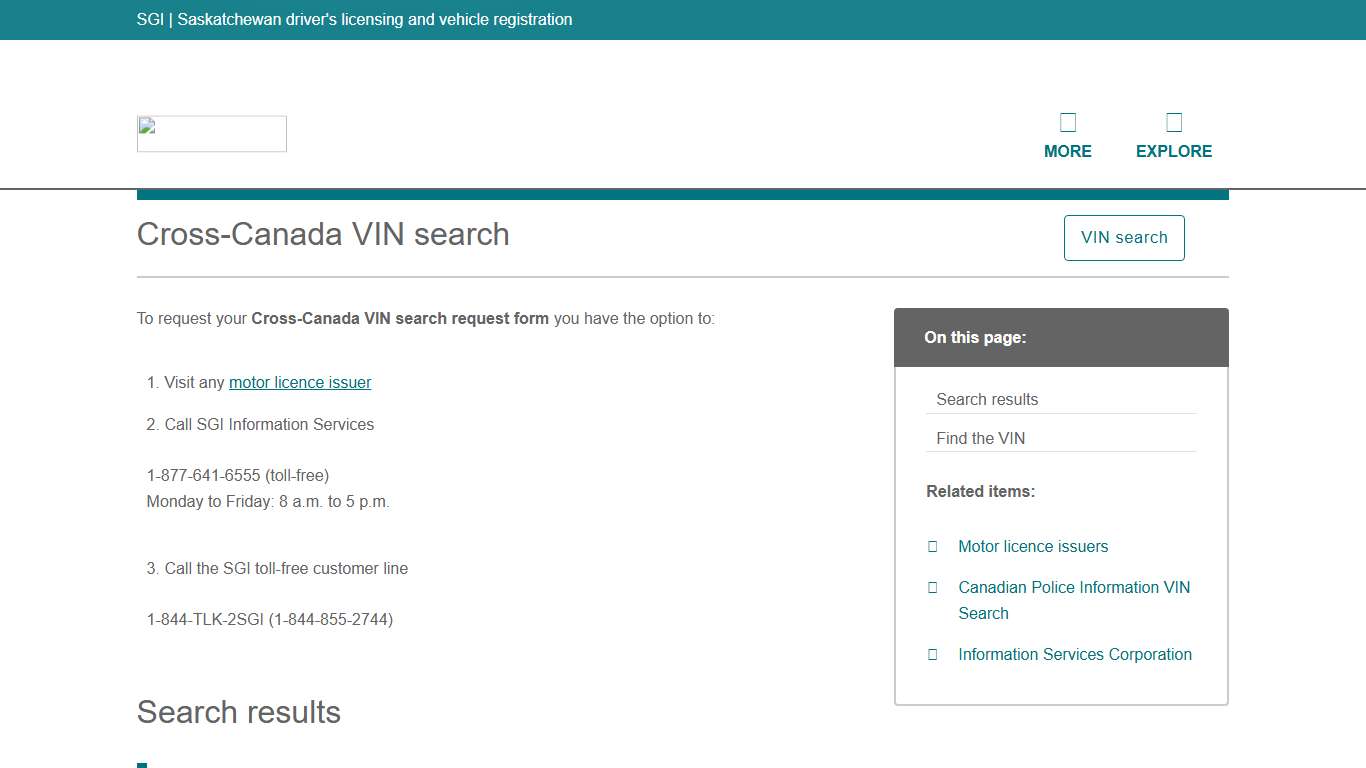The width and height of the screenshot is (1366, 768).
Task: Click the icon beside Canadian Police Information VIN Search
Action: pos(933,587)
